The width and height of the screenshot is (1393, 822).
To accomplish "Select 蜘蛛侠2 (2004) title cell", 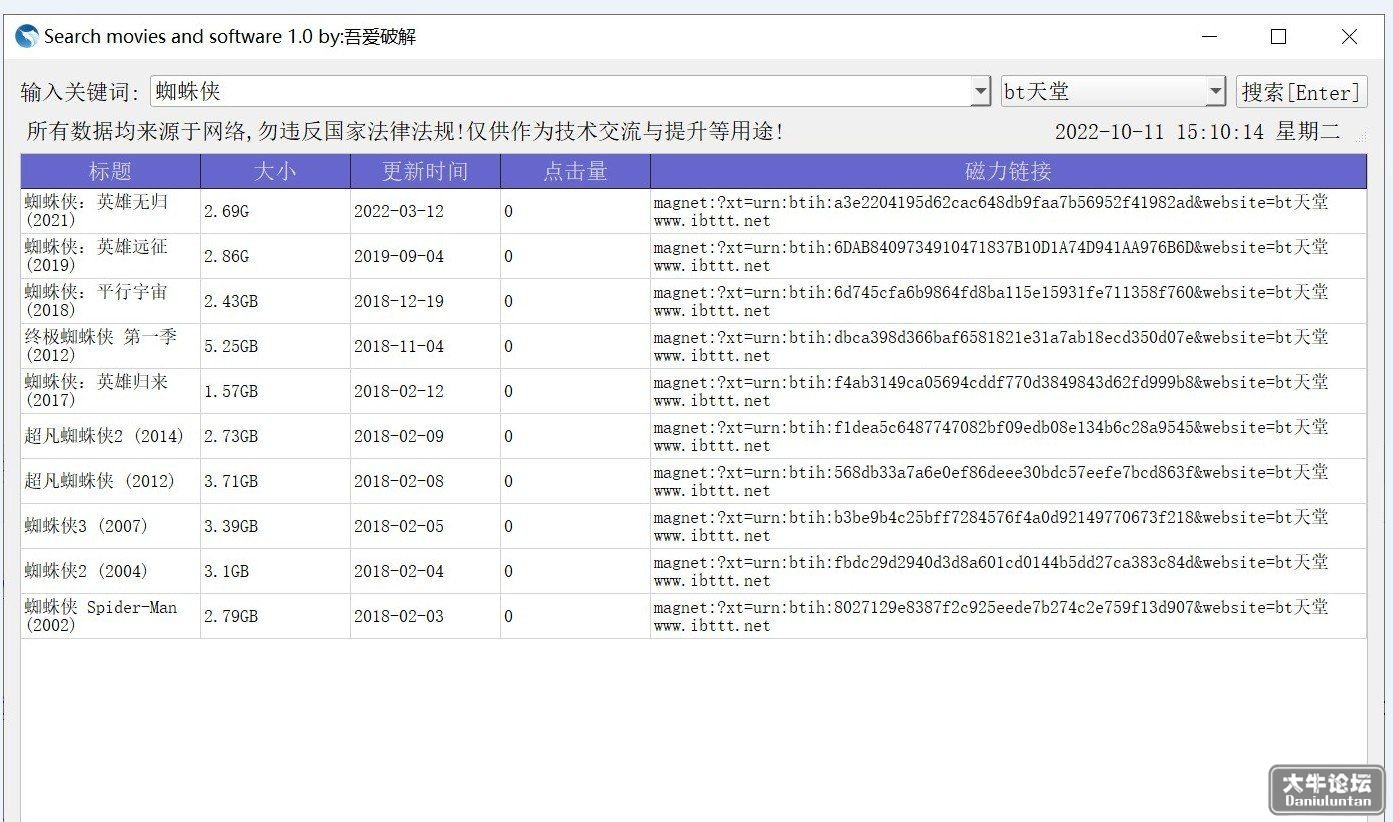I will [110, 571].
